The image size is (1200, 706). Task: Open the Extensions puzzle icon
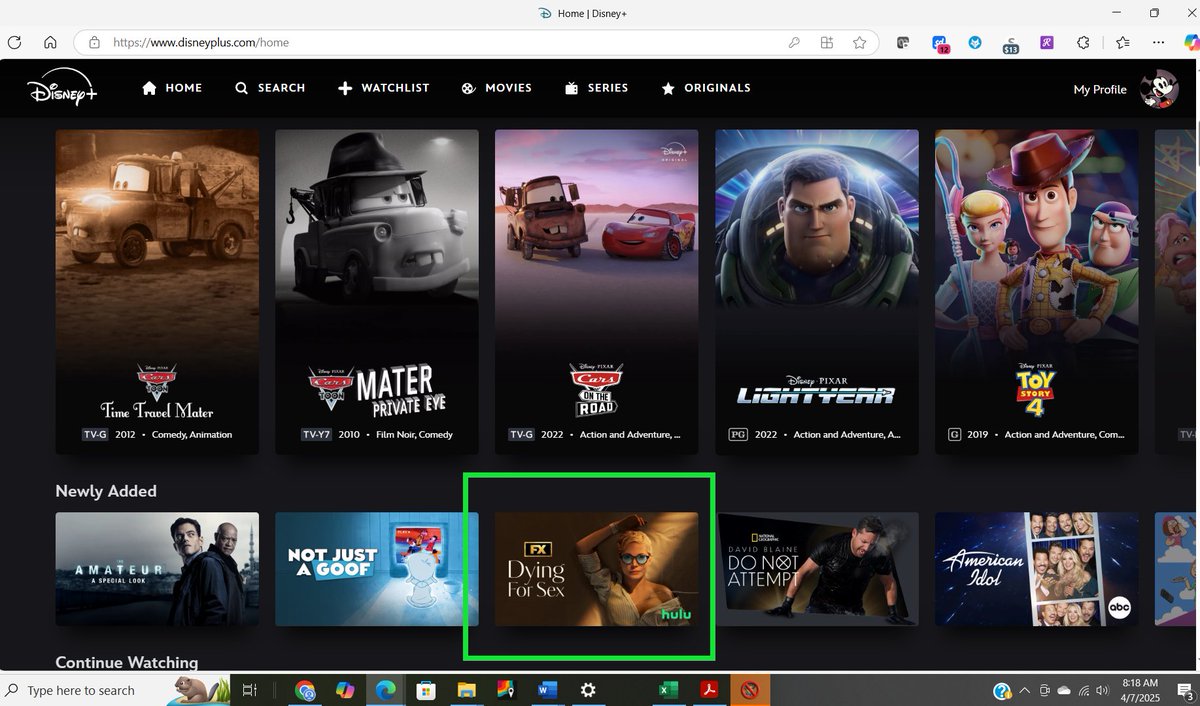point(1083,43)
